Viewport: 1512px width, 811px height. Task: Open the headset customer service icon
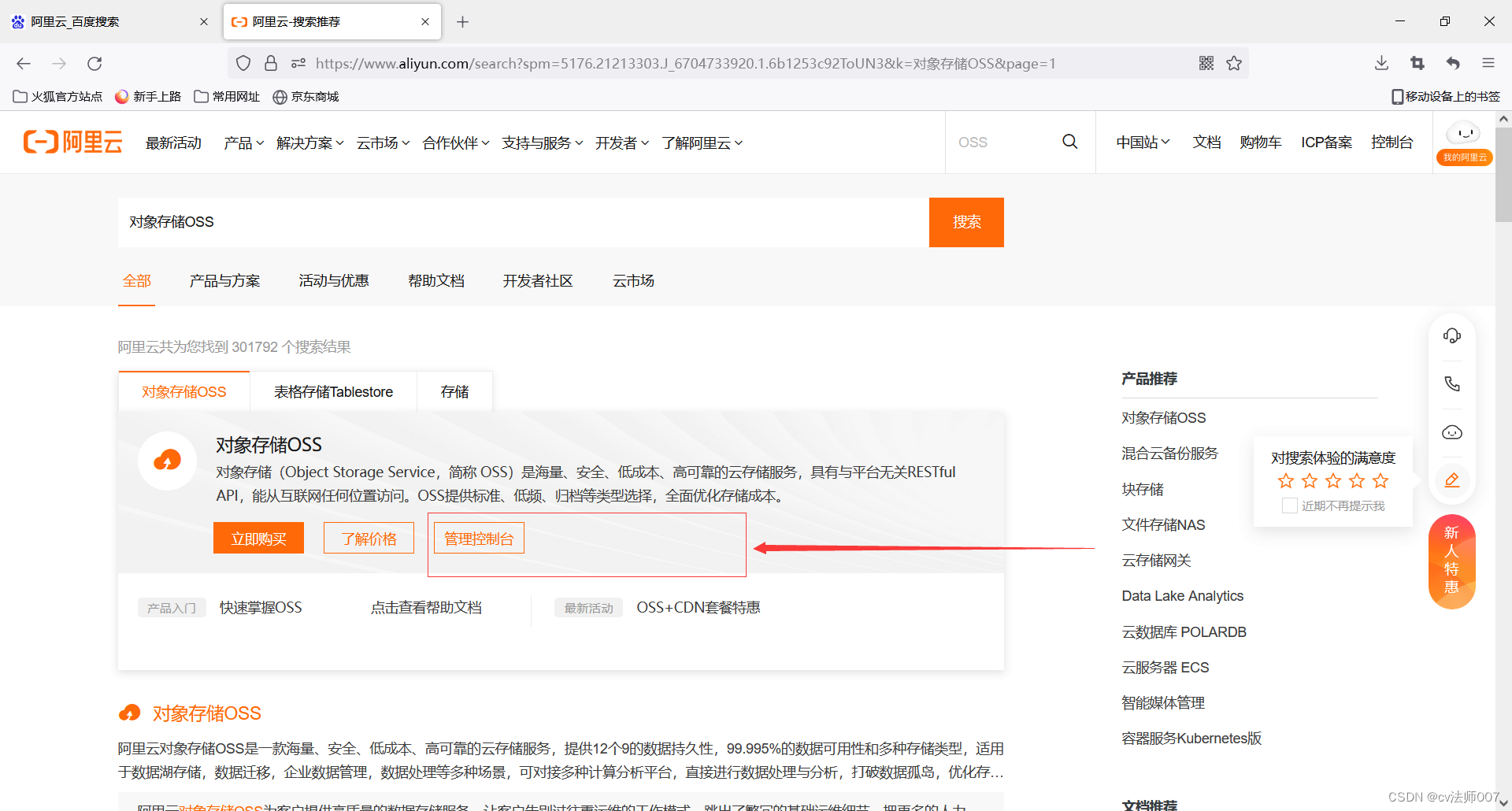pyautogui.click(x=1452, y=336)
